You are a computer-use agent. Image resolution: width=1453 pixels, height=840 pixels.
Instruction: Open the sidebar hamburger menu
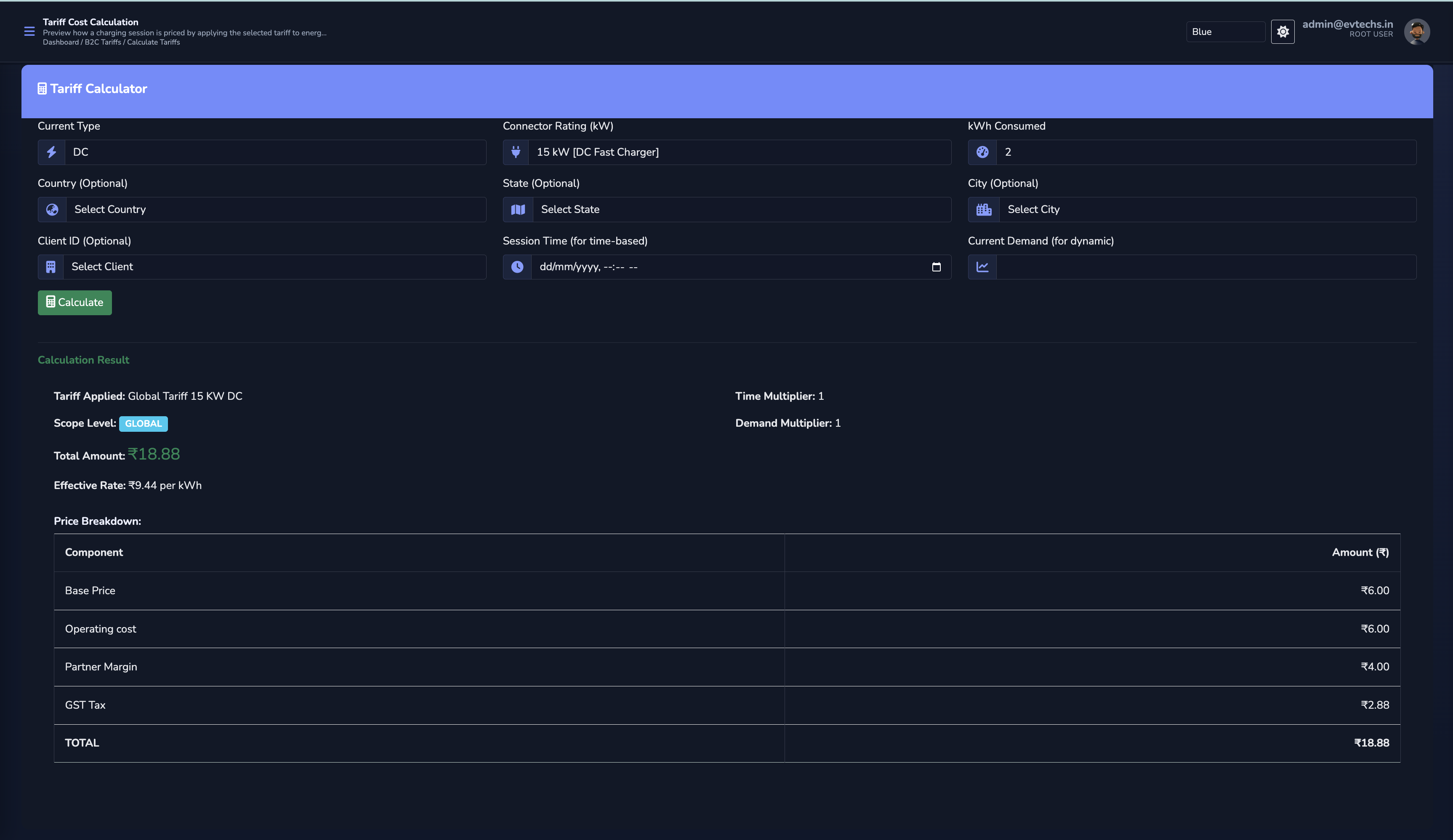click(29, 32)
